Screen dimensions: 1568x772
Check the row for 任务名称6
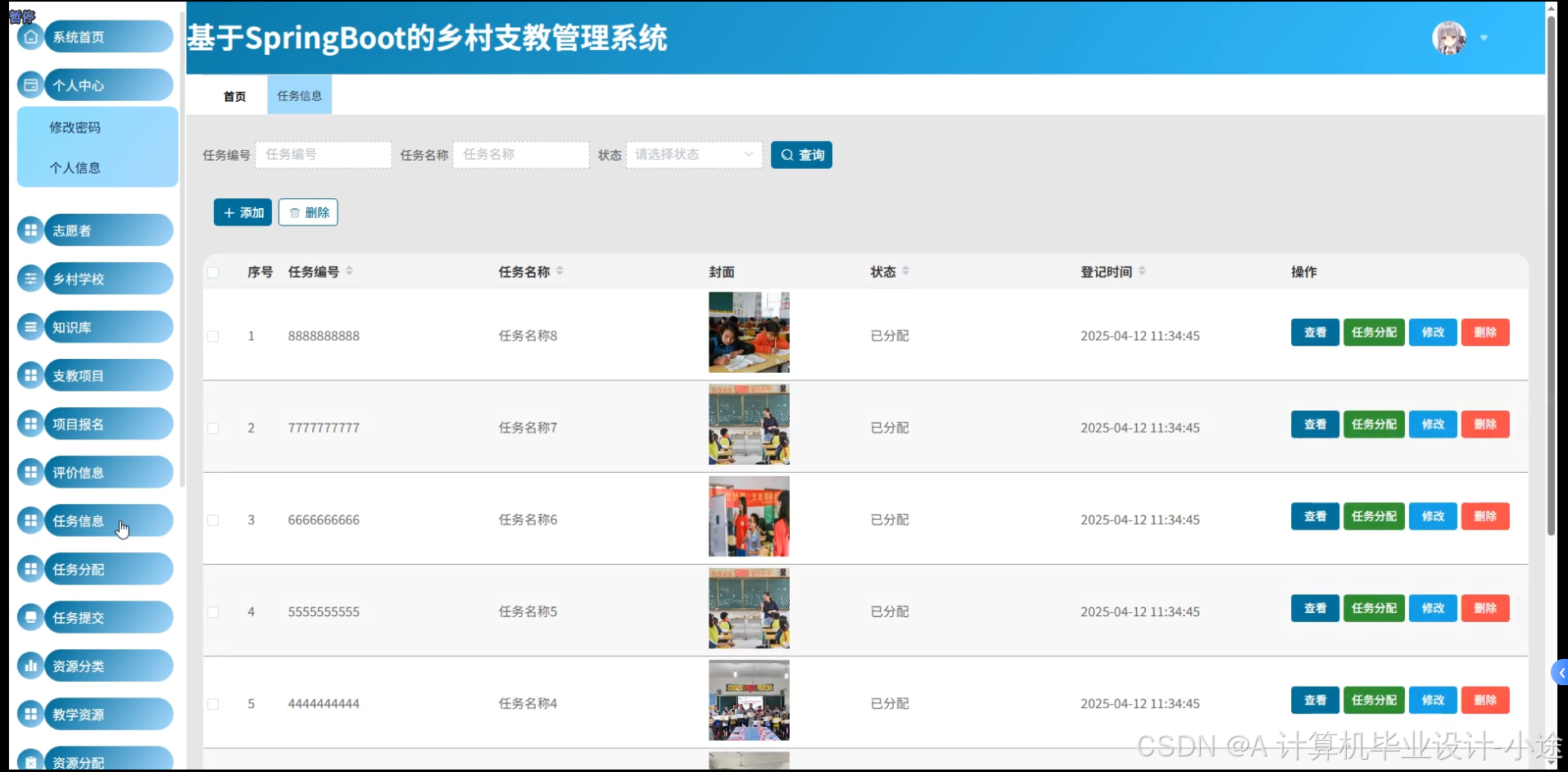pos(213,520)
